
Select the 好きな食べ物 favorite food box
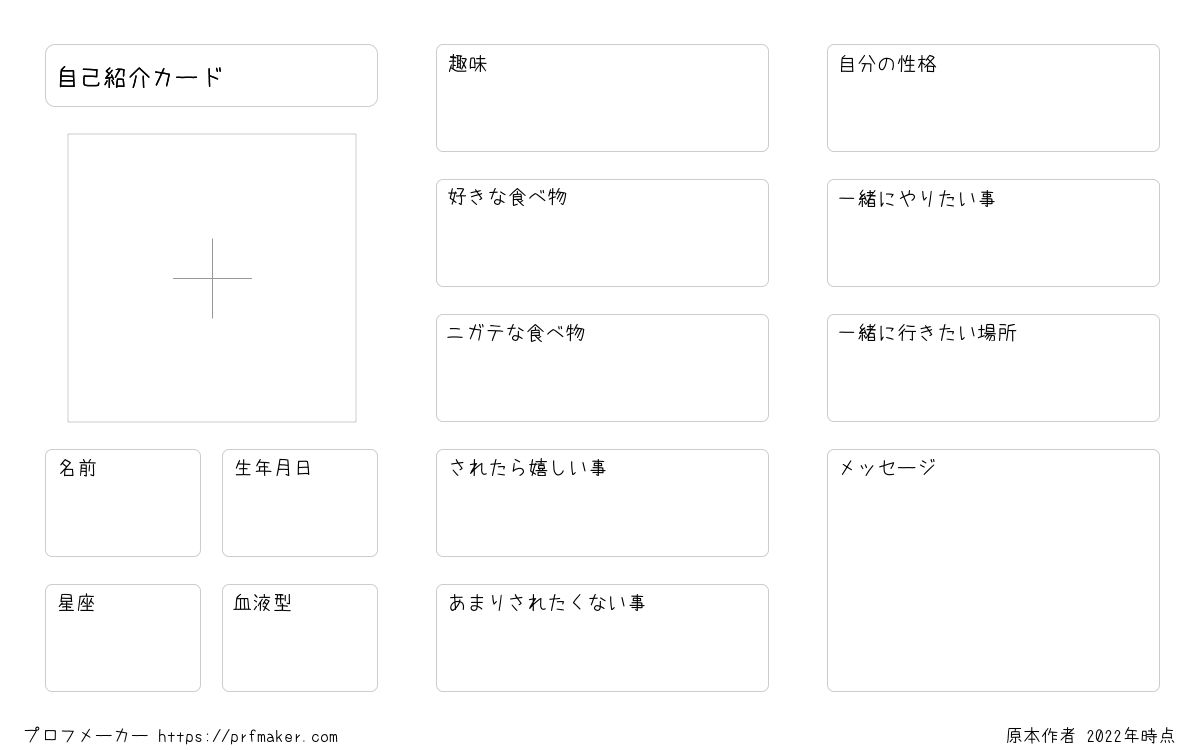[x=602, y=233]
